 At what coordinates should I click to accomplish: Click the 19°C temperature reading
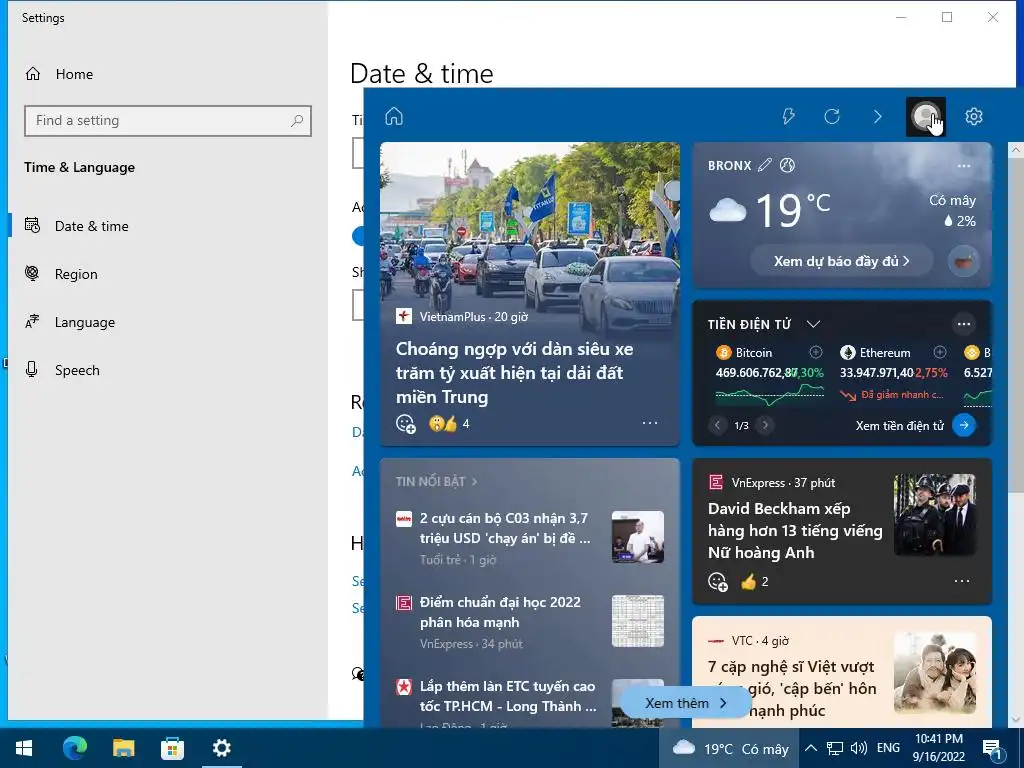click(x=793, y=210)
